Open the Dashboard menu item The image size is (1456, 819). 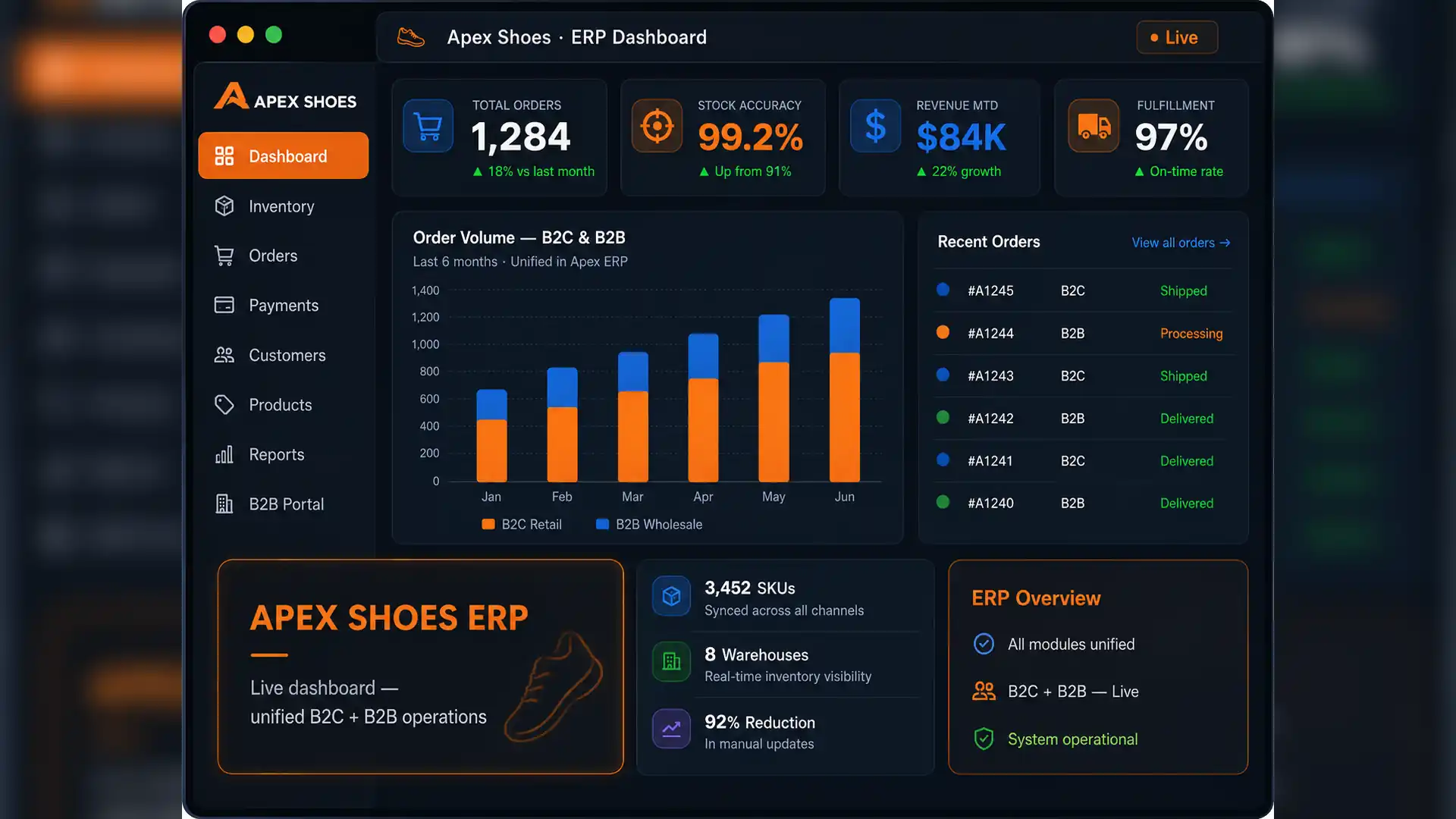(284, 156)
